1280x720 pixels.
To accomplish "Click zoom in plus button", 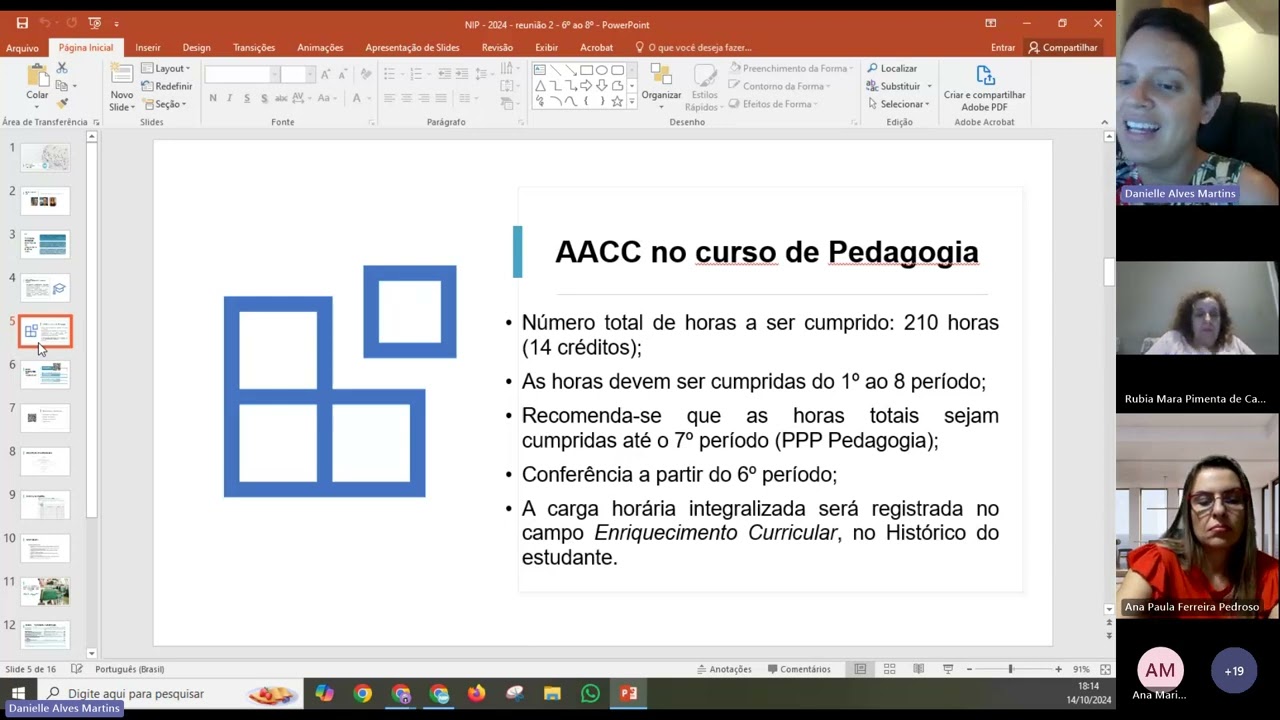I will (x=1058, y=669).
